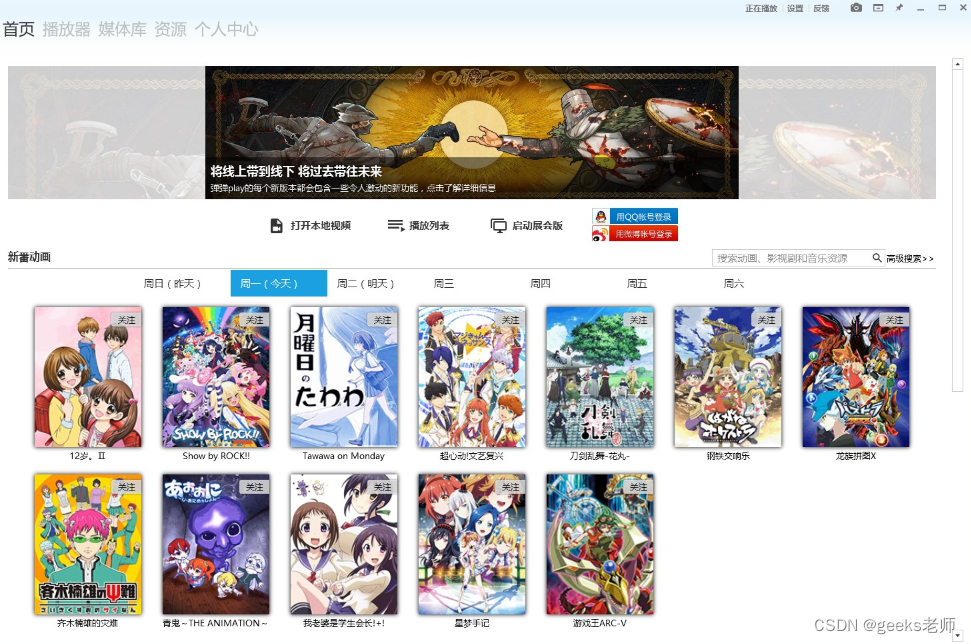The image size is (971, 644).
Task: Click the mini-mode window icon in title bar
Action: 878,7
